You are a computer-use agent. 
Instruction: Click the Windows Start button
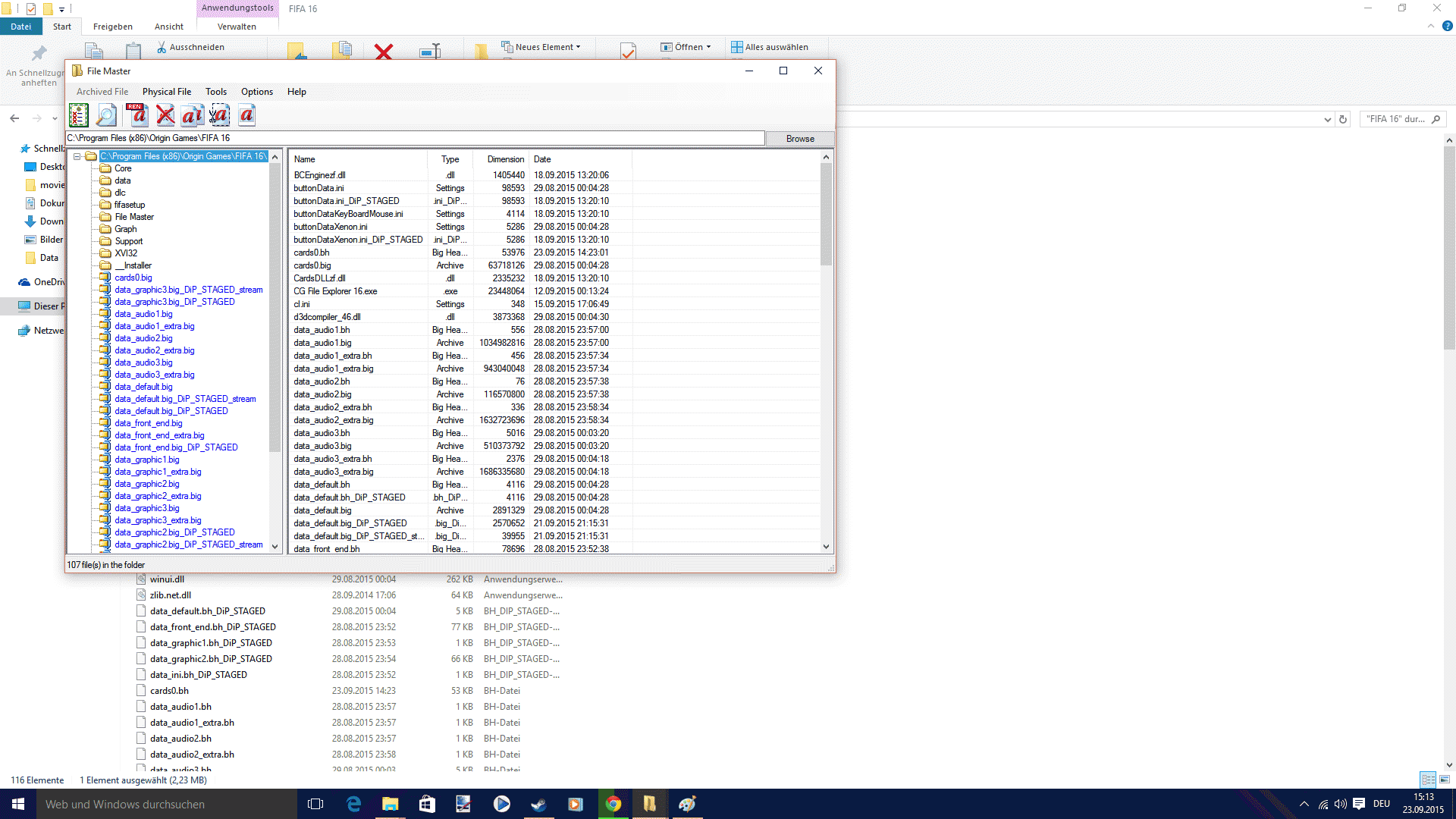[18, 804]
